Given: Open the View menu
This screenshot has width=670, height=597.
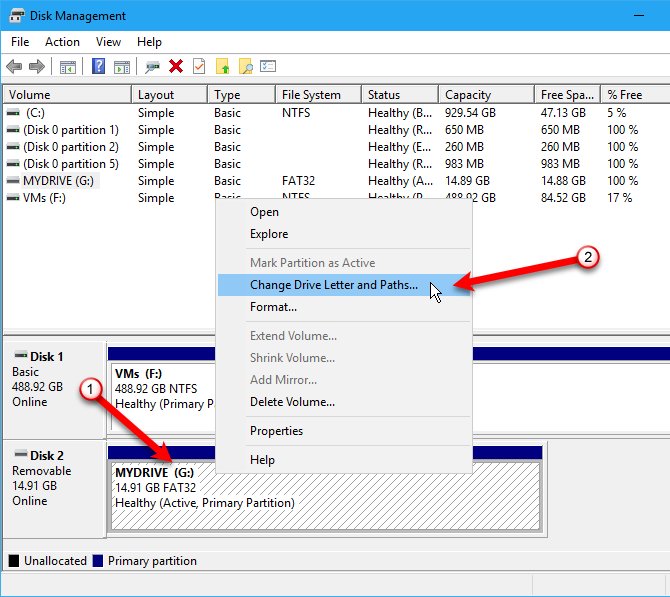Looking at the screenshot, I should click(108, 42).
